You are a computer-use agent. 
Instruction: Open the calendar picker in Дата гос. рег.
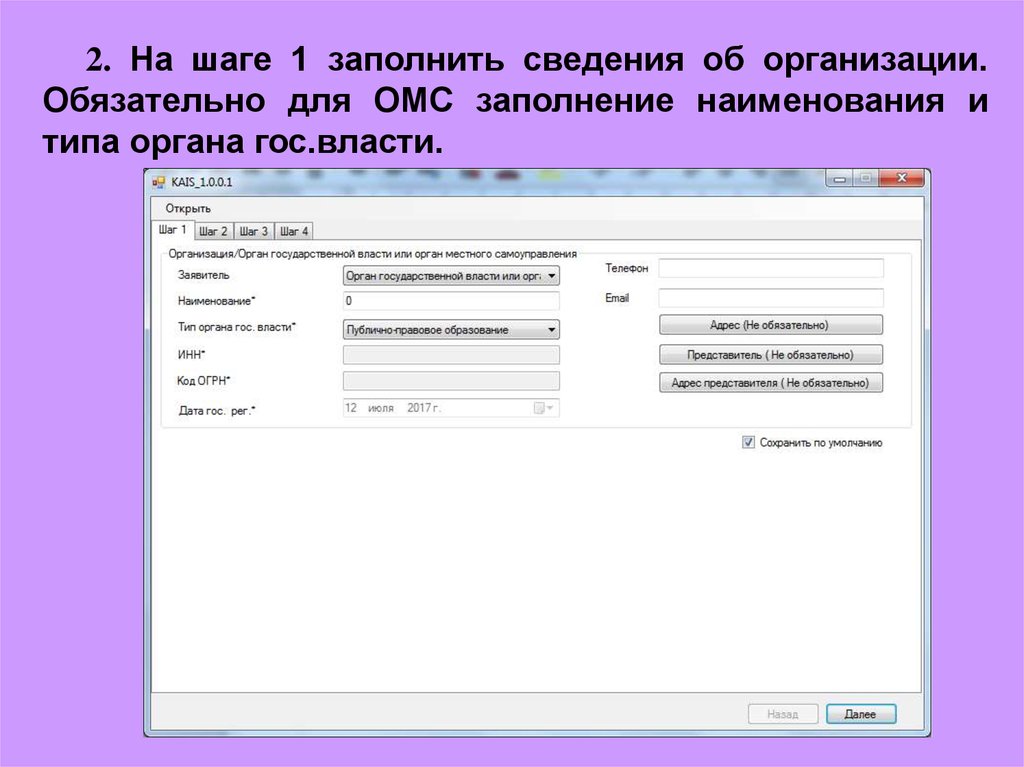point(543,408)
